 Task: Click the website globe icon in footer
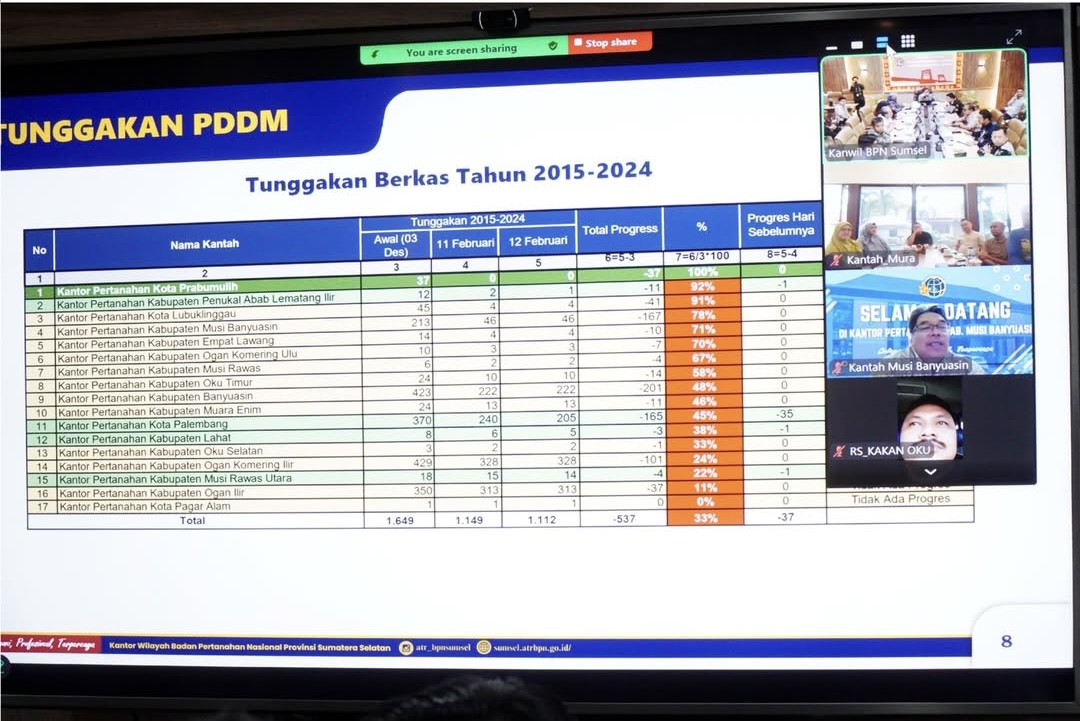[484, 647]
